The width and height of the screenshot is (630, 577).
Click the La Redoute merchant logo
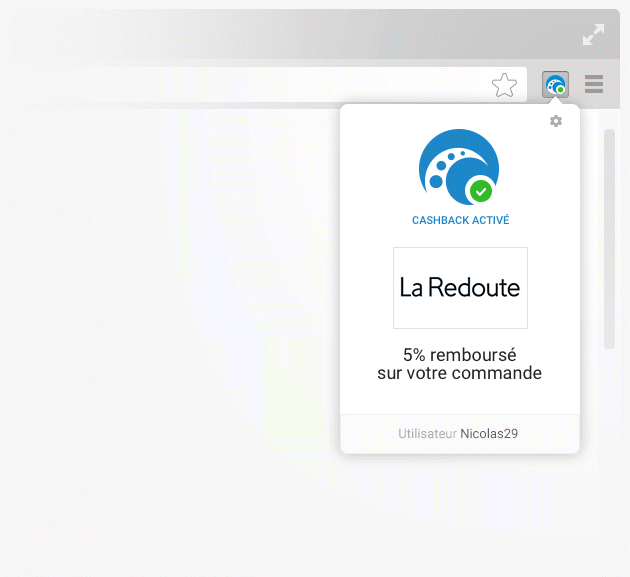coord(460,288)
